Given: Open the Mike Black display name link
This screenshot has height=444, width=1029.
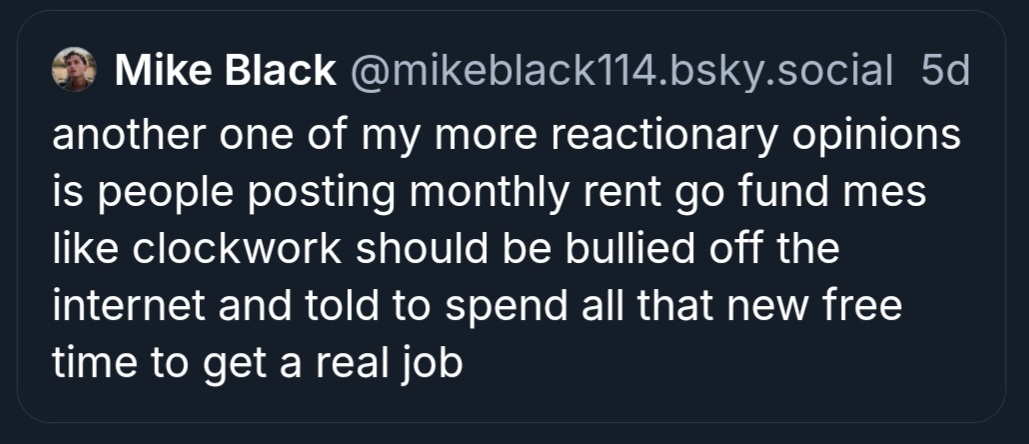Looking at the screenshot, I should point(225,70).
